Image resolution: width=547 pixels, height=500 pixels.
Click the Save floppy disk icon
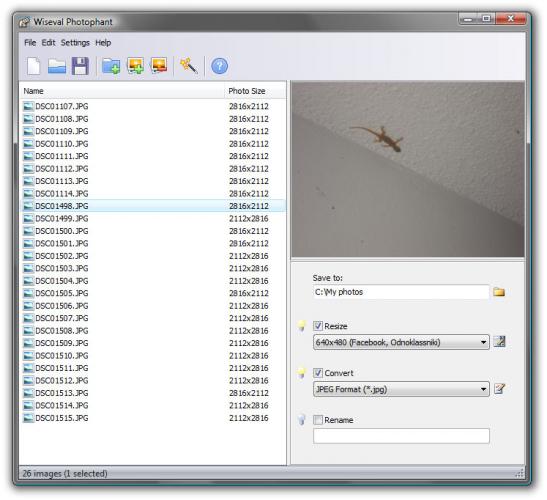(x=80, y=66)
